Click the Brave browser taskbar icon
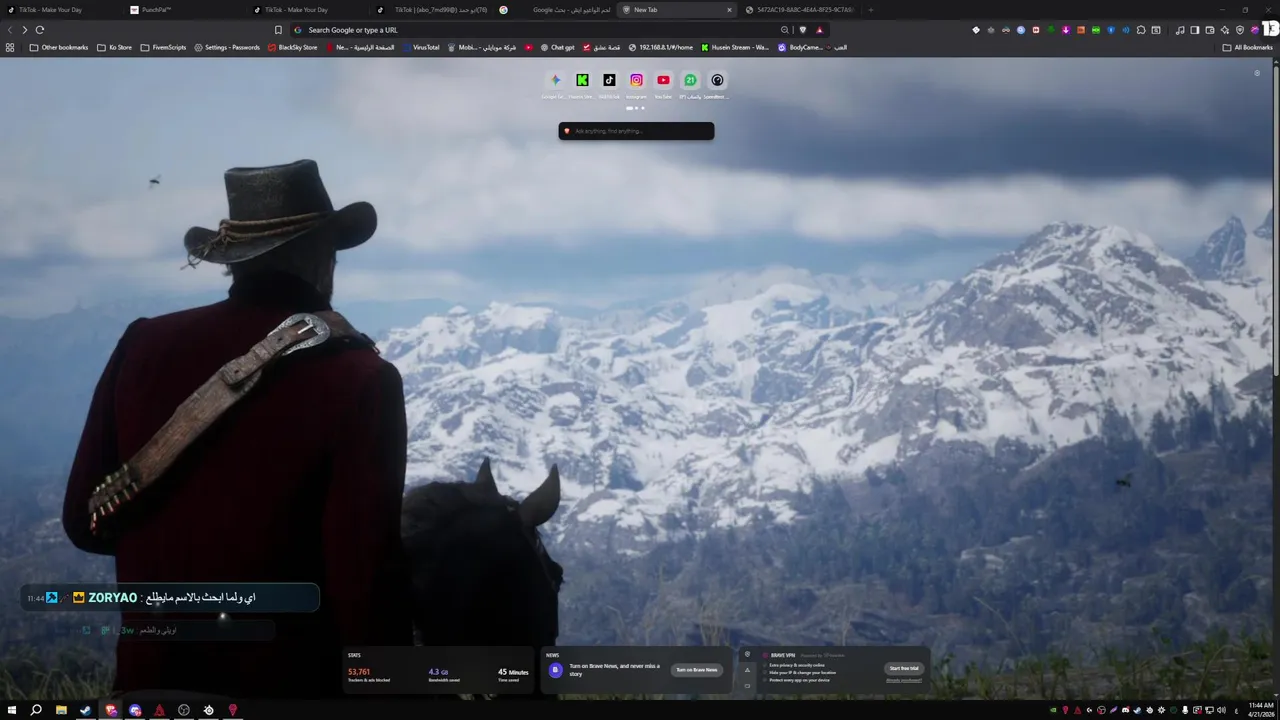The width and height of the screenshot is (1280, 720). coord(111,710)
